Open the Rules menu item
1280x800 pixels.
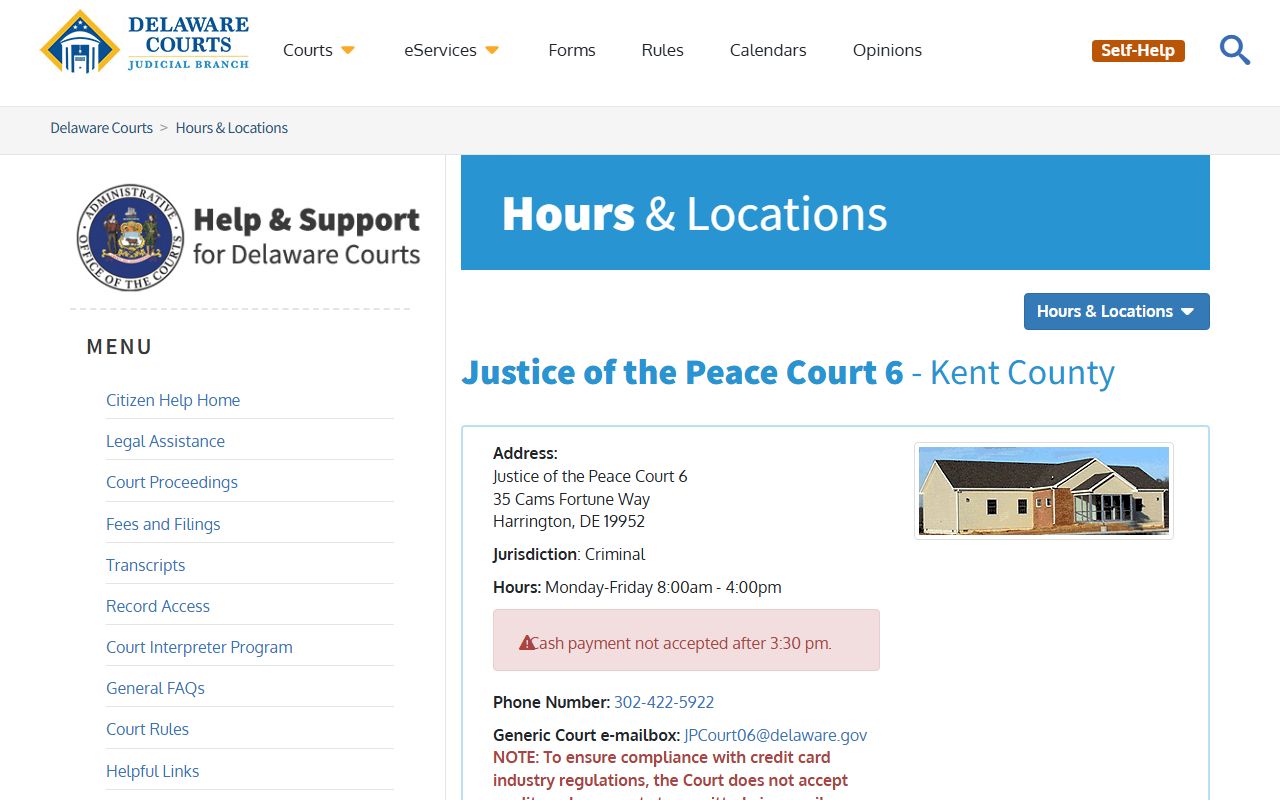662,50
